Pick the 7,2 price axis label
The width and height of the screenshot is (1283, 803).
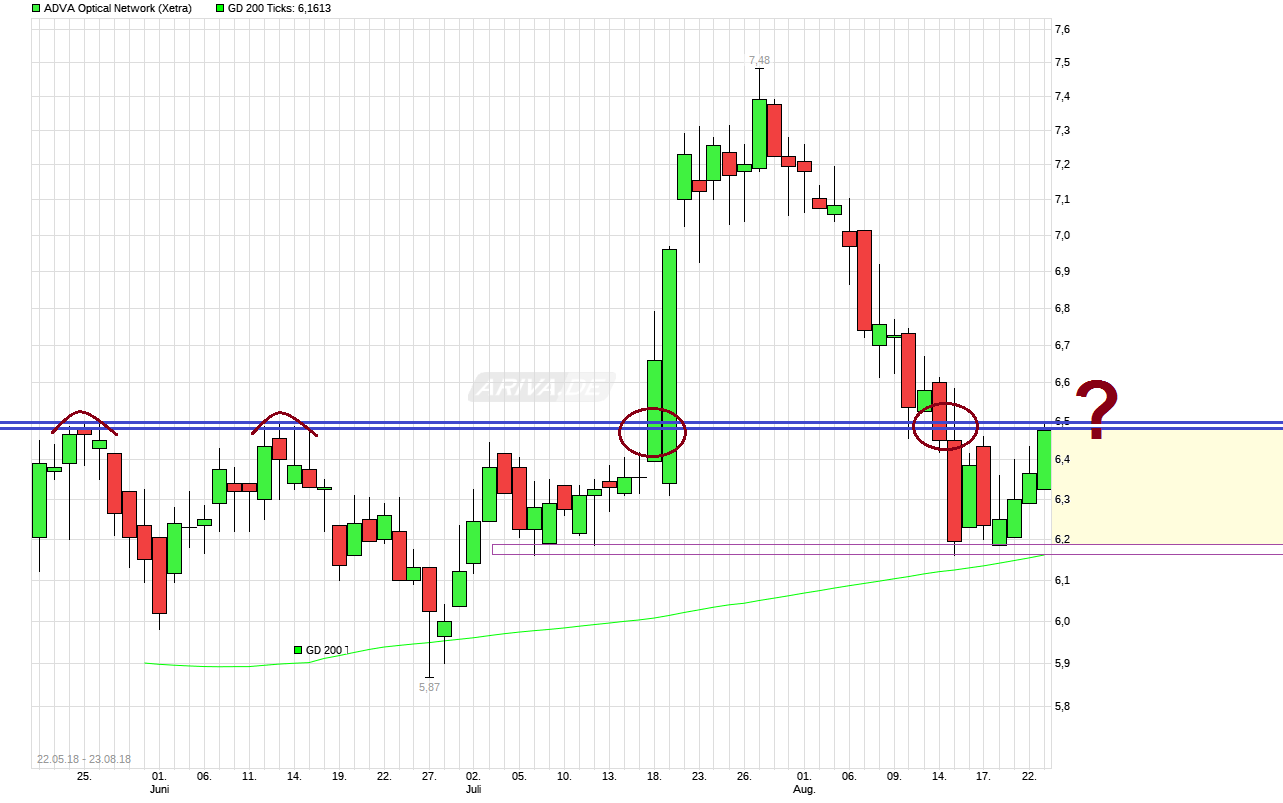tap(1062, 164)
